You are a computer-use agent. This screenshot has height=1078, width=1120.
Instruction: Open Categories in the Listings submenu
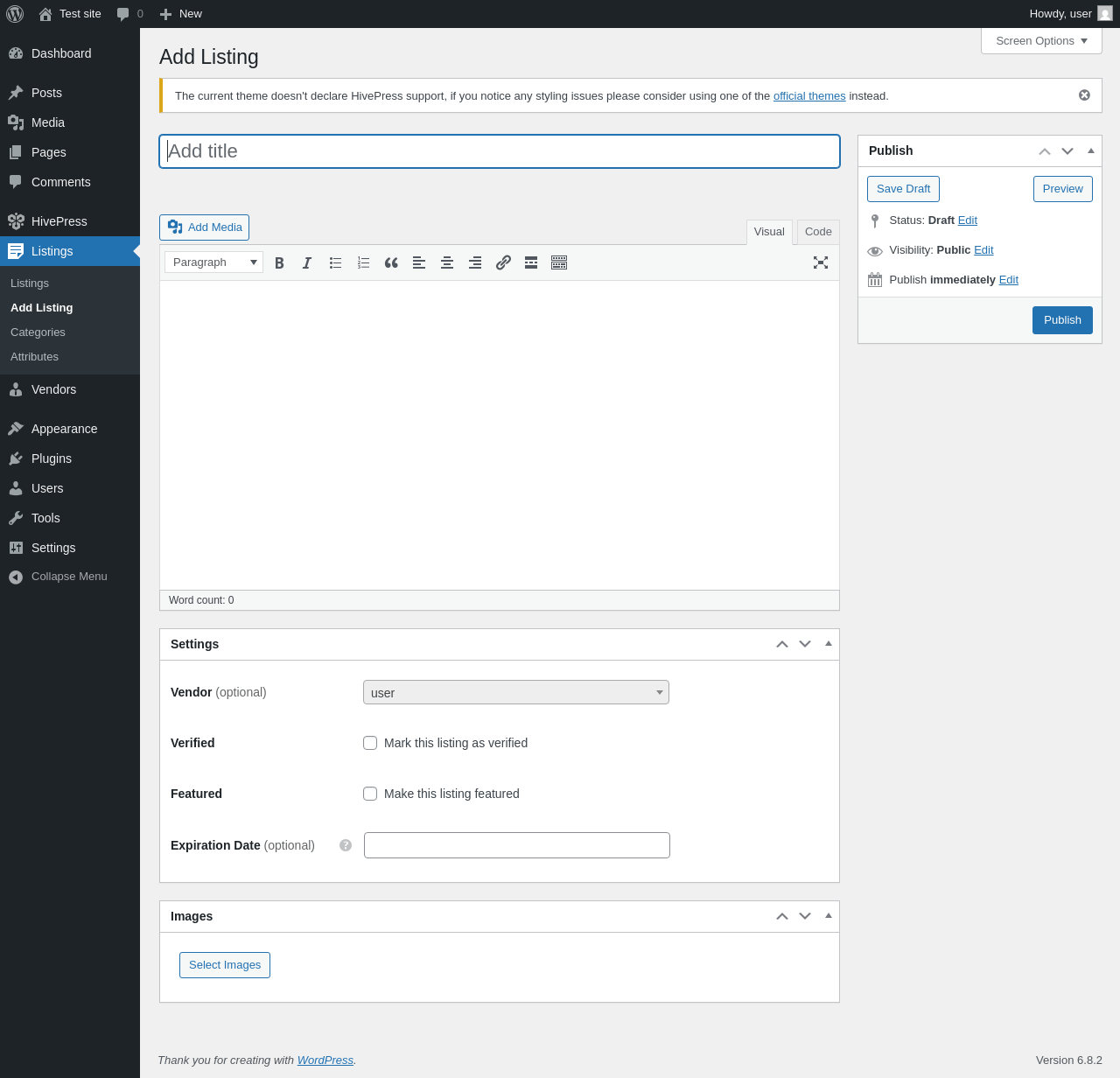(x=38, y=332)
